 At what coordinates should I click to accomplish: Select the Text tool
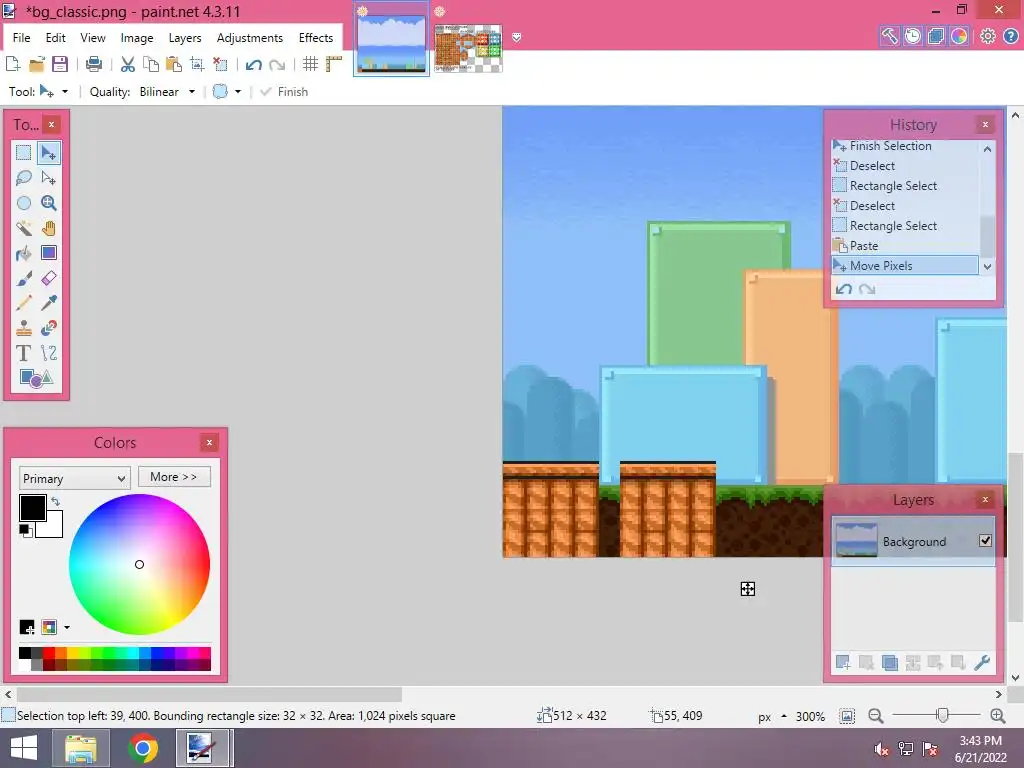click(24, 353)
